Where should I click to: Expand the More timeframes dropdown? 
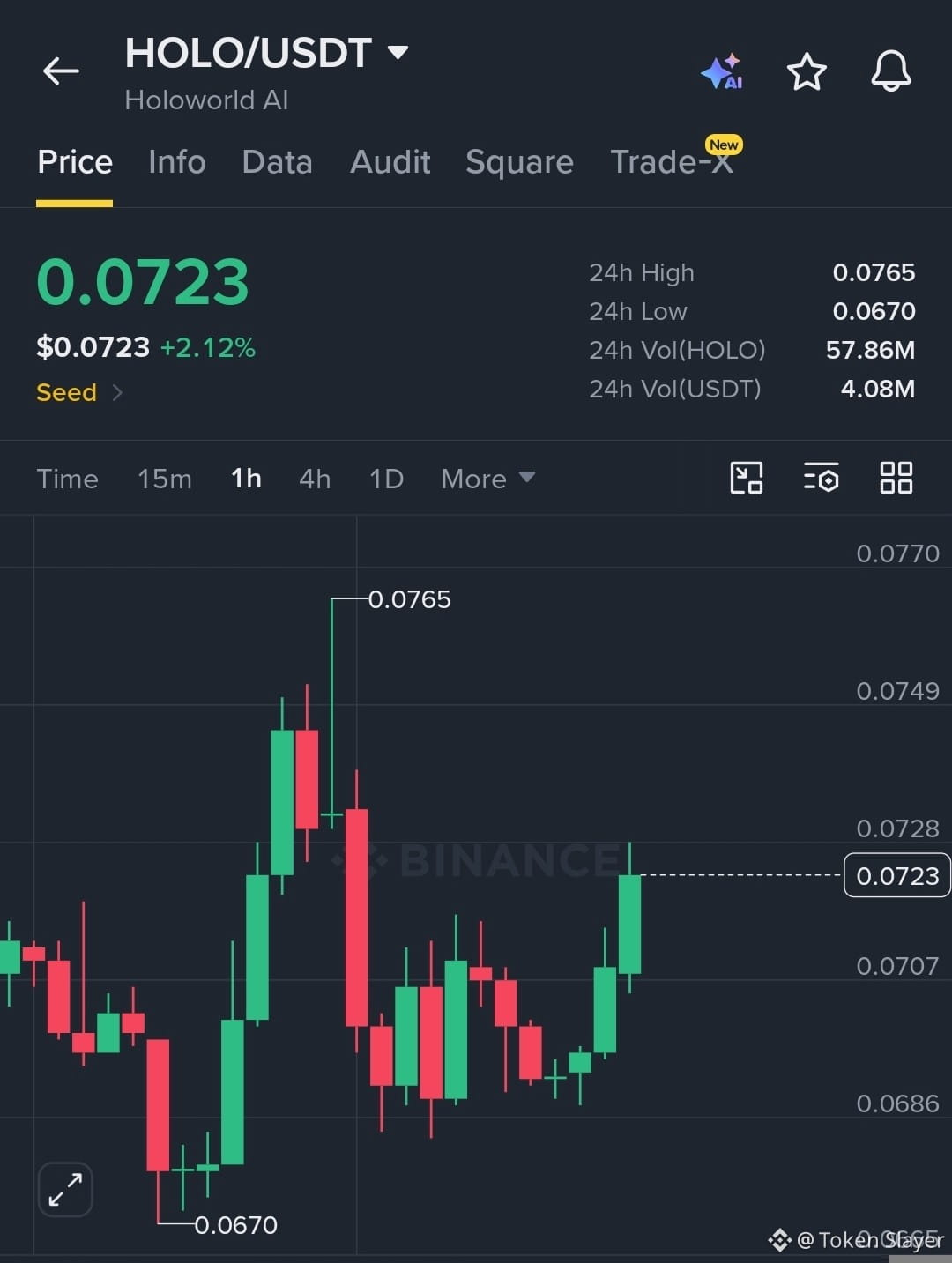(x=487, y=479)
